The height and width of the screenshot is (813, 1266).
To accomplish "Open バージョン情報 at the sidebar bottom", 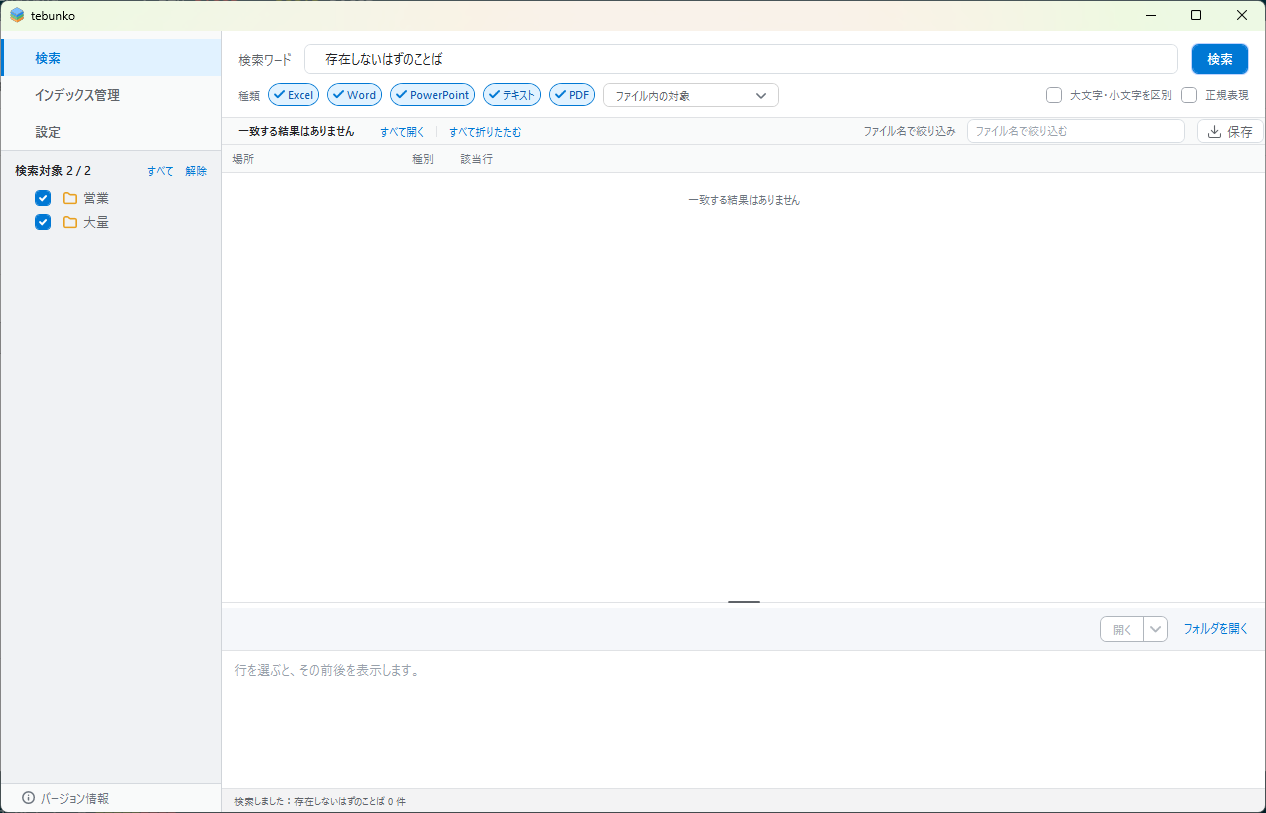I will (x=66, y=798).
